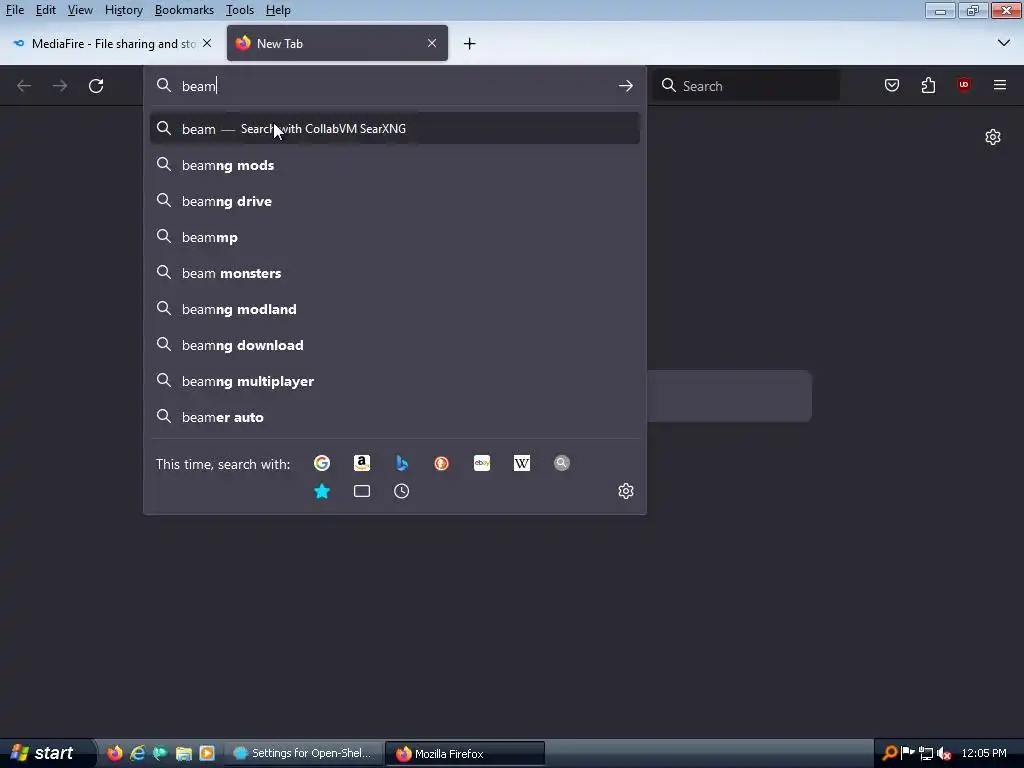Choose suggestion 'beamng mods'
The image size is (1024, 768).
click(x=394, y=165)
